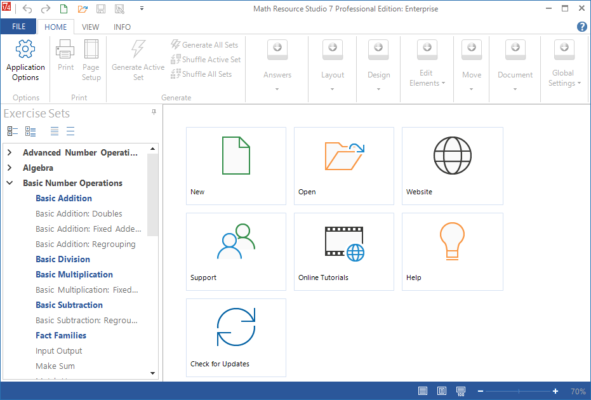Select Basic Addition: Doubles

click(x=79, y=214)
